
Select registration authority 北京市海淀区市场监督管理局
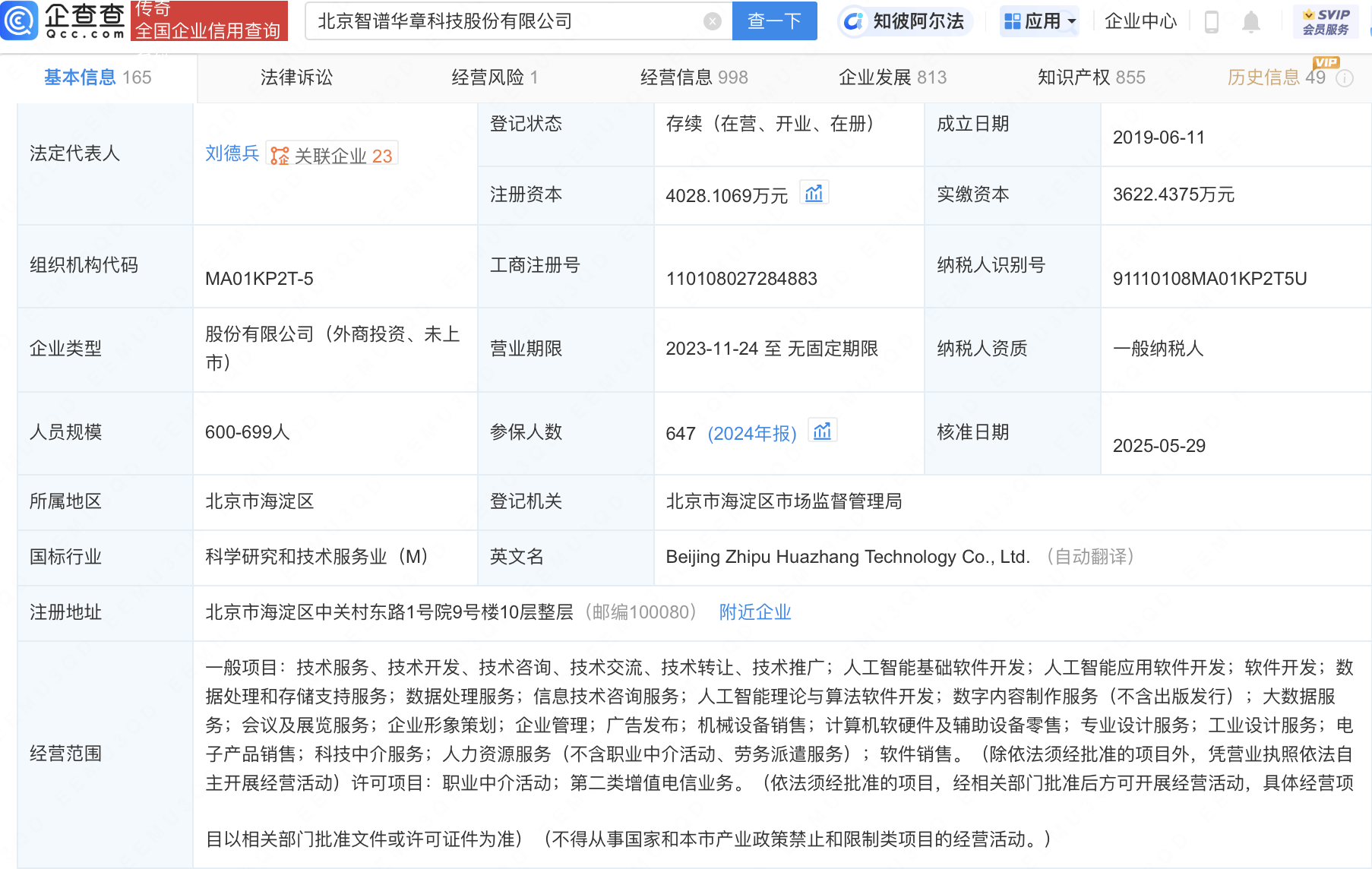pyautogui.click(x=783, y=501)
